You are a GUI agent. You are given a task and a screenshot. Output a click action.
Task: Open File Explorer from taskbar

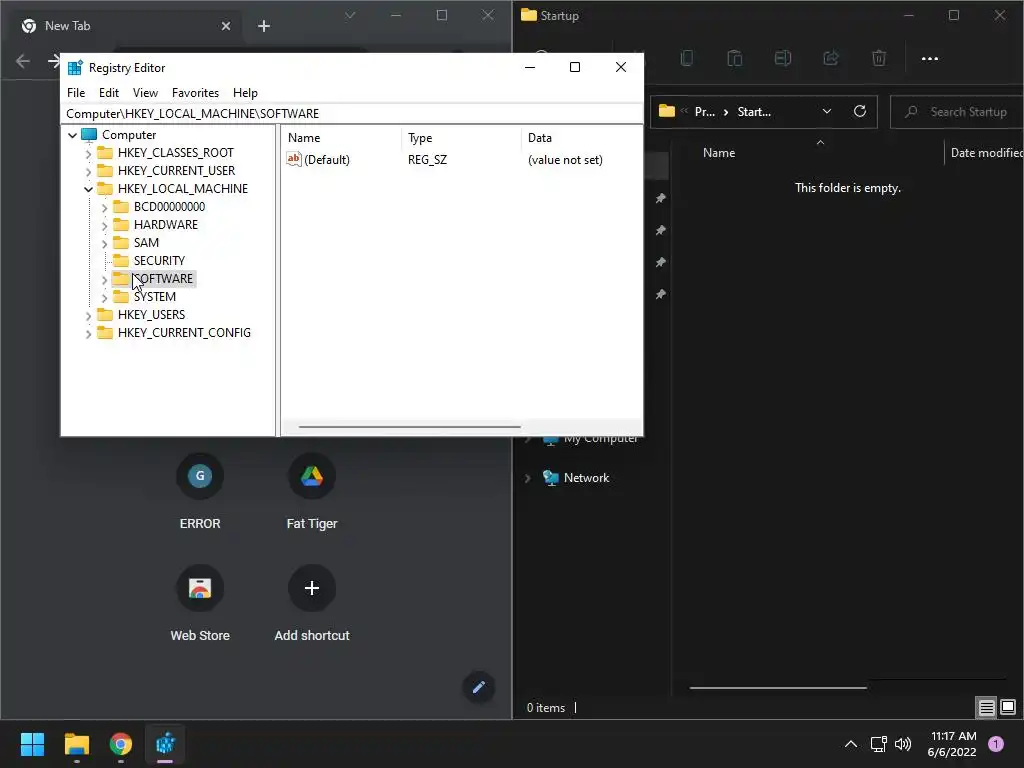pos(76,744)
